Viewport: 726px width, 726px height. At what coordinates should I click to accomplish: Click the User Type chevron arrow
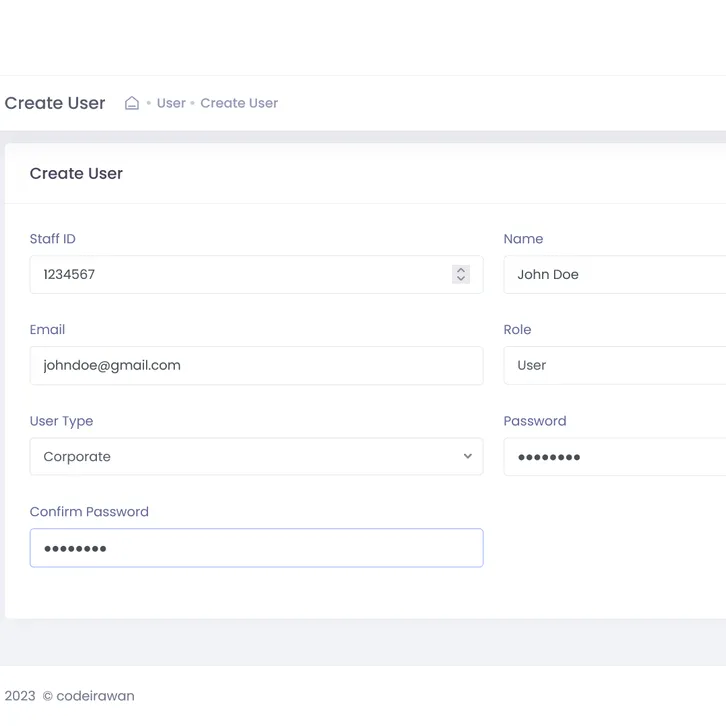click(x=467, y=457)
